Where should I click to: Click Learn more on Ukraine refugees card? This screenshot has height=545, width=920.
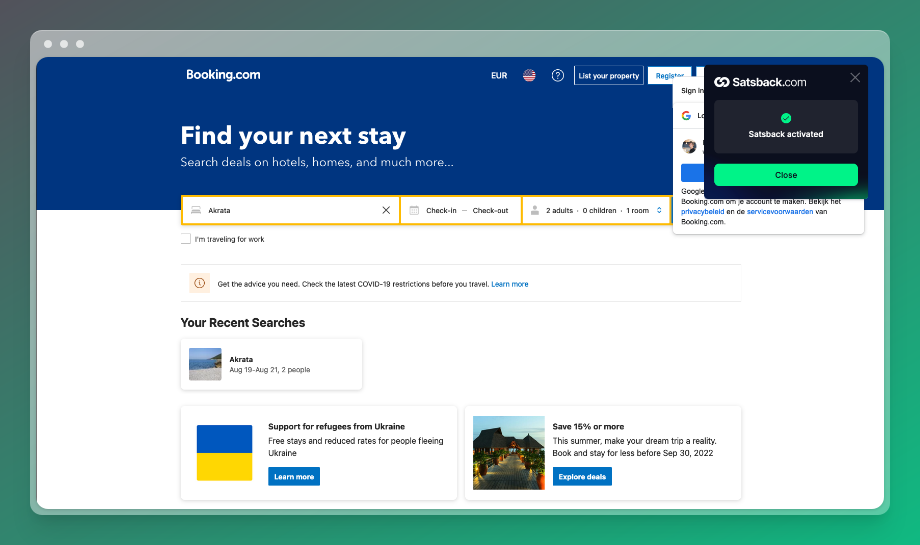pos(294,476)
